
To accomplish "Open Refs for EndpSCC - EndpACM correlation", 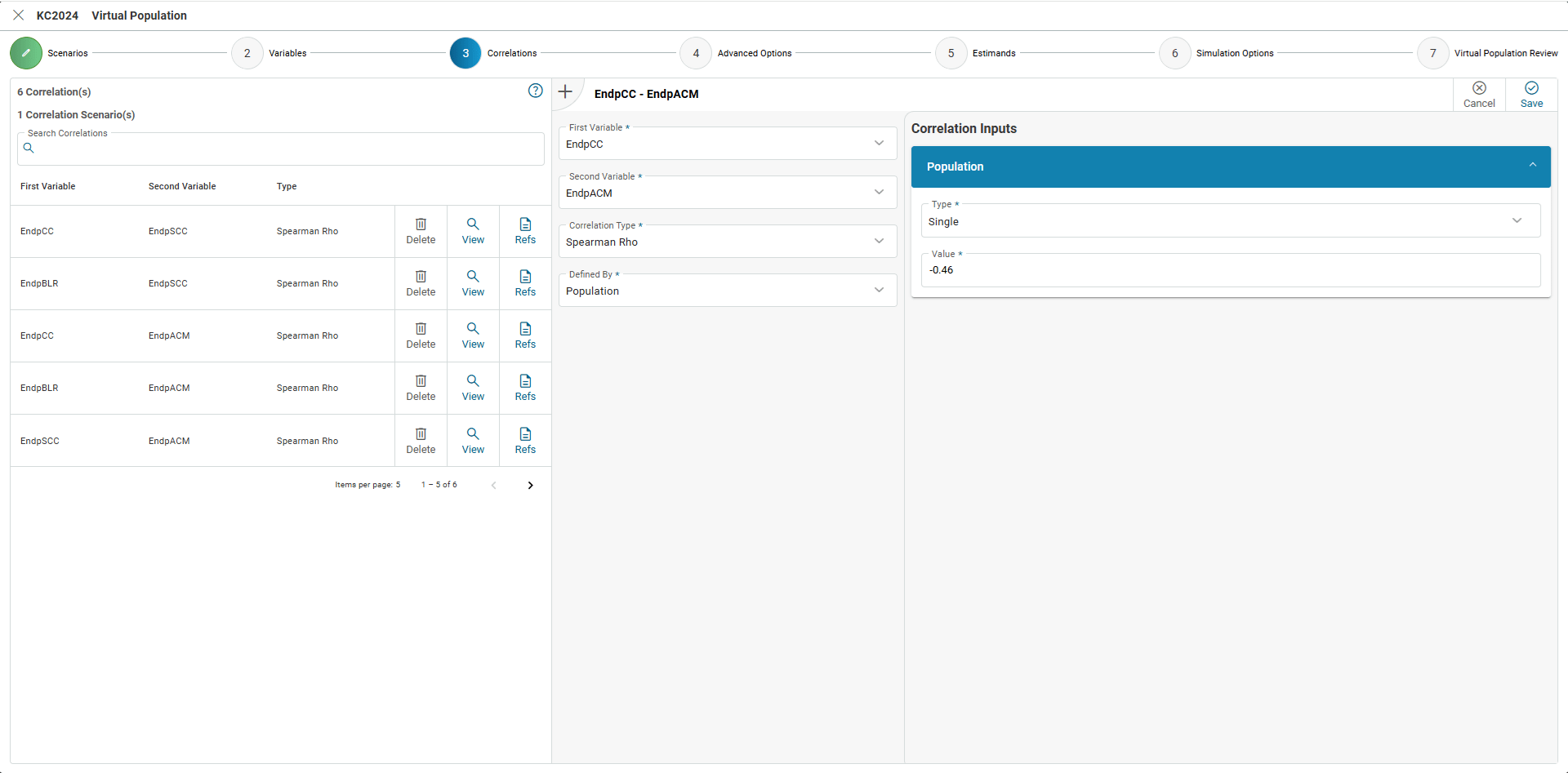I will click(x=525, y=441).
